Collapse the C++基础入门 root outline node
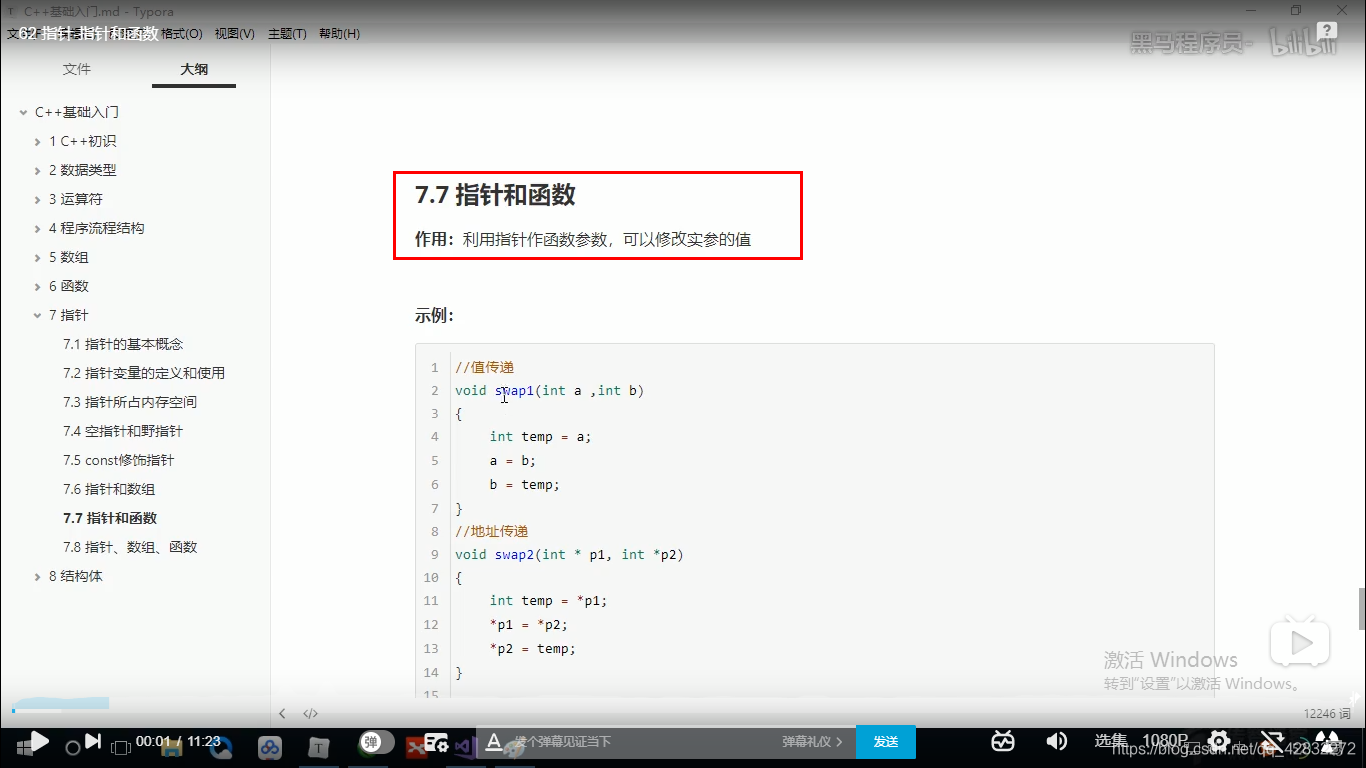This screenshot has height=768, width=1366. 23,112
